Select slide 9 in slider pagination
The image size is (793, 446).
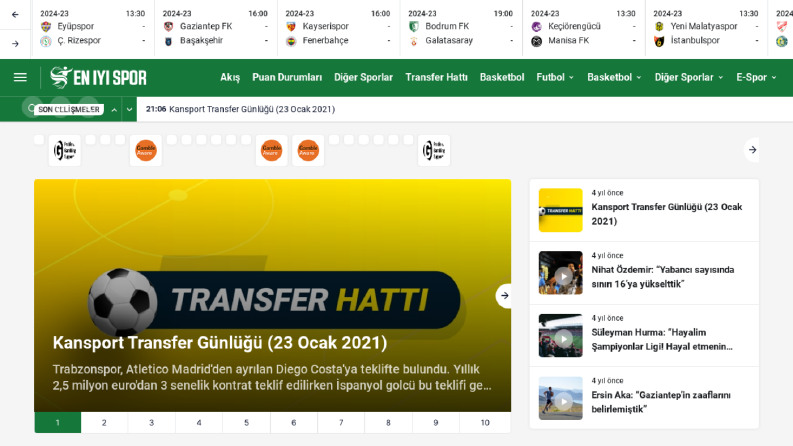[x=436, y=423]
